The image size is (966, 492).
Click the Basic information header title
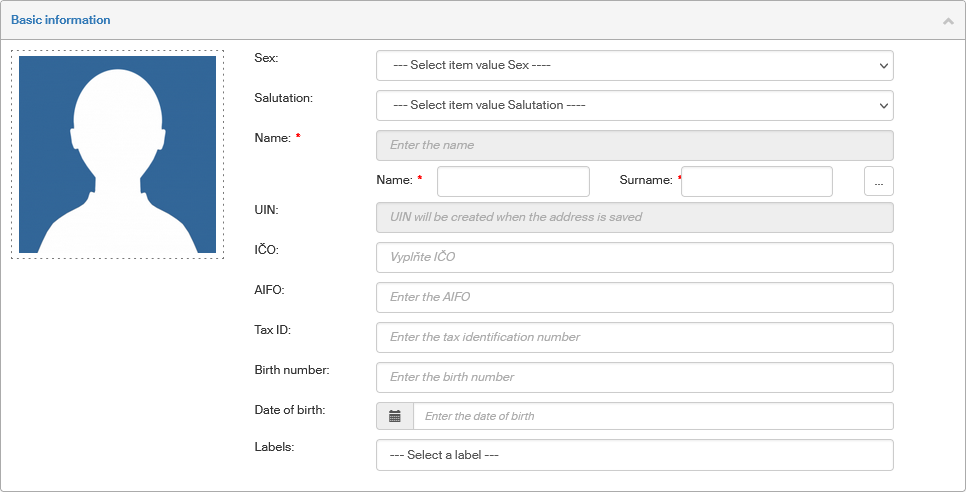(x=61, y=20)
